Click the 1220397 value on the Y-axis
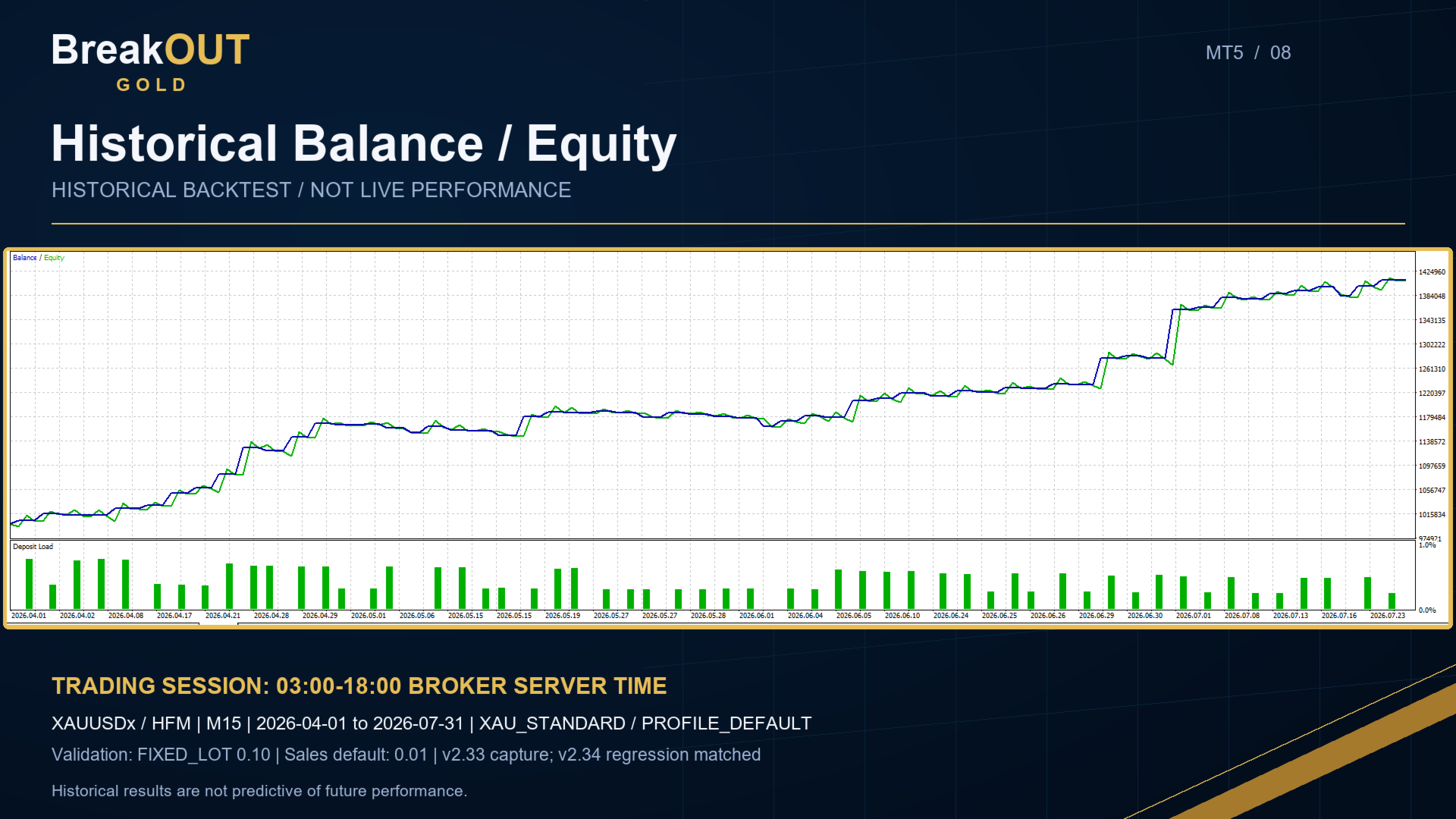This screenshot has width=1456, height=819. click(1432, 394)
